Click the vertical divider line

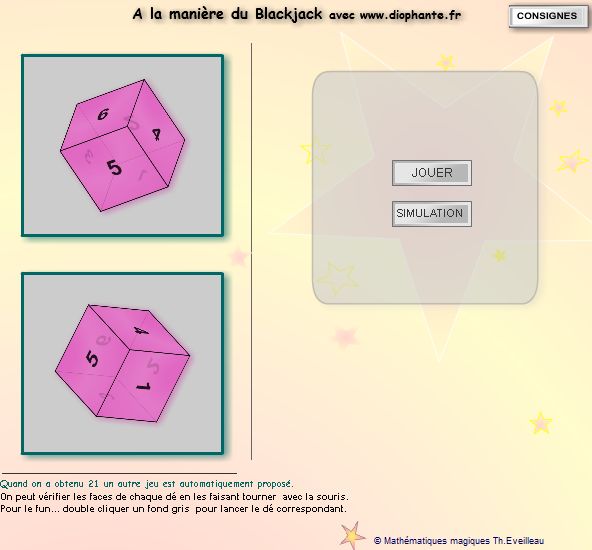(x=251, y=251)
